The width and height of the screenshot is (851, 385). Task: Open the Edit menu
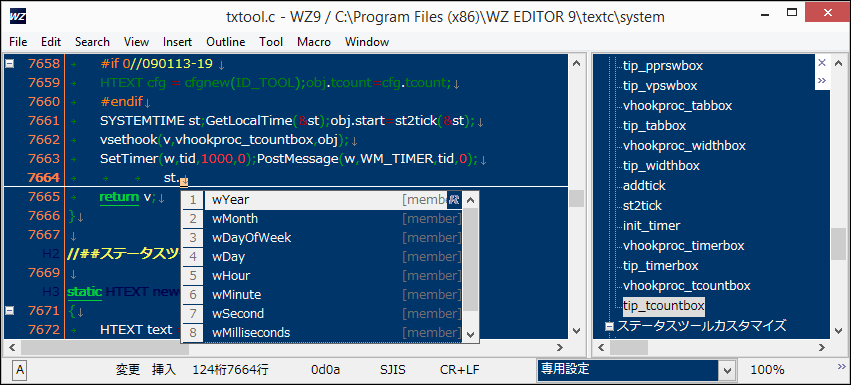tap(51, 42)
